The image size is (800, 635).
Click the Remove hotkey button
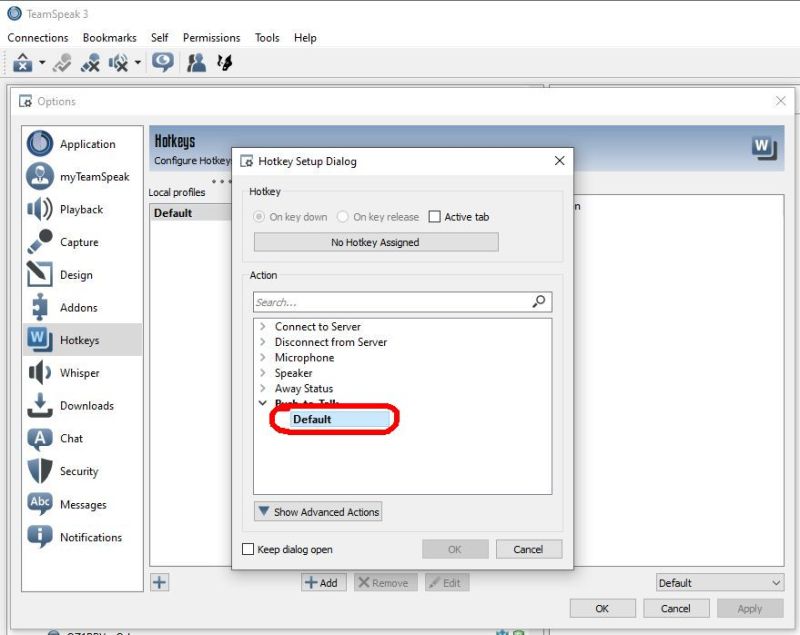click(385, 582)
